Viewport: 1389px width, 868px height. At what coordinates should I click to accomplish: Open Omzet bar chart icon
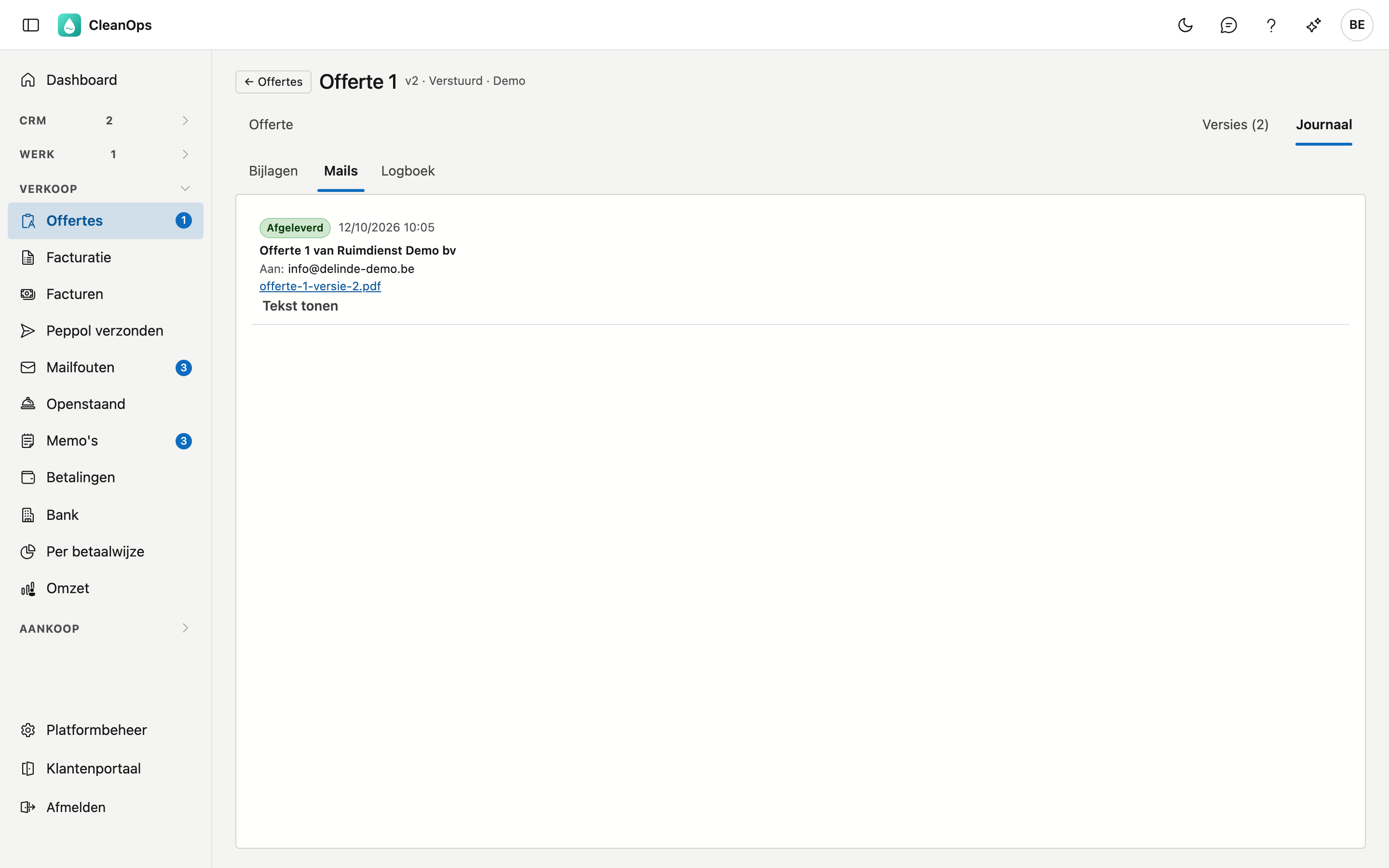(28, 588)
